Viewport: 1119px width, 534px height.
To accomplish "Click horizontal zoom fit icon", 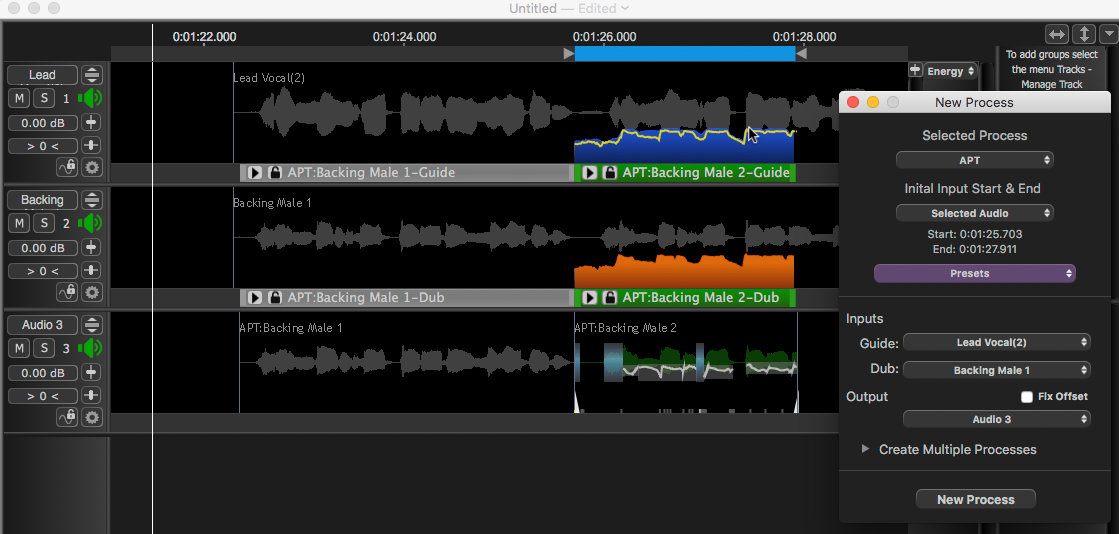I will 1057,33.
